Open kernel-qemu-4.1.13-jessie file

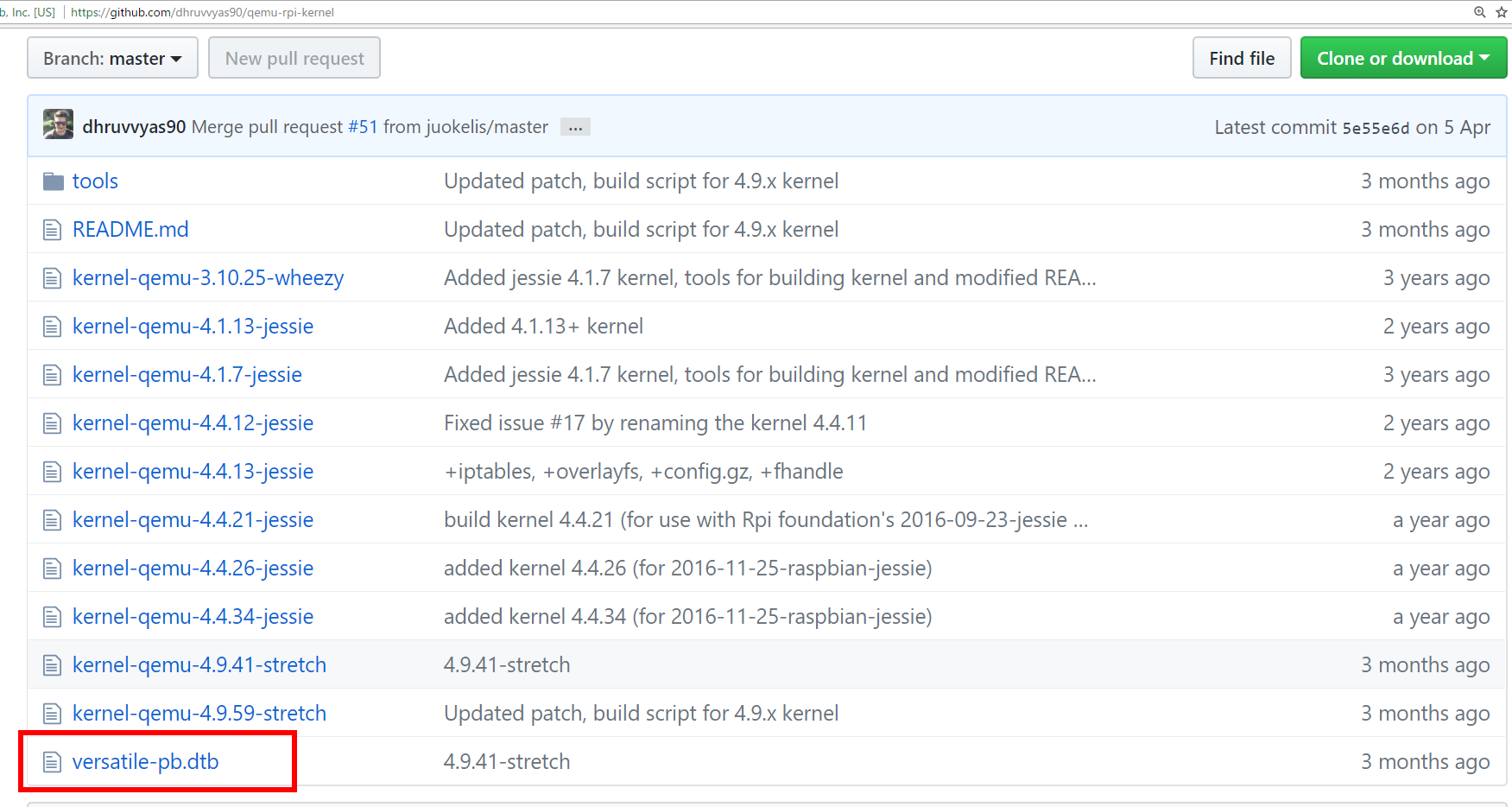[193, 326]
